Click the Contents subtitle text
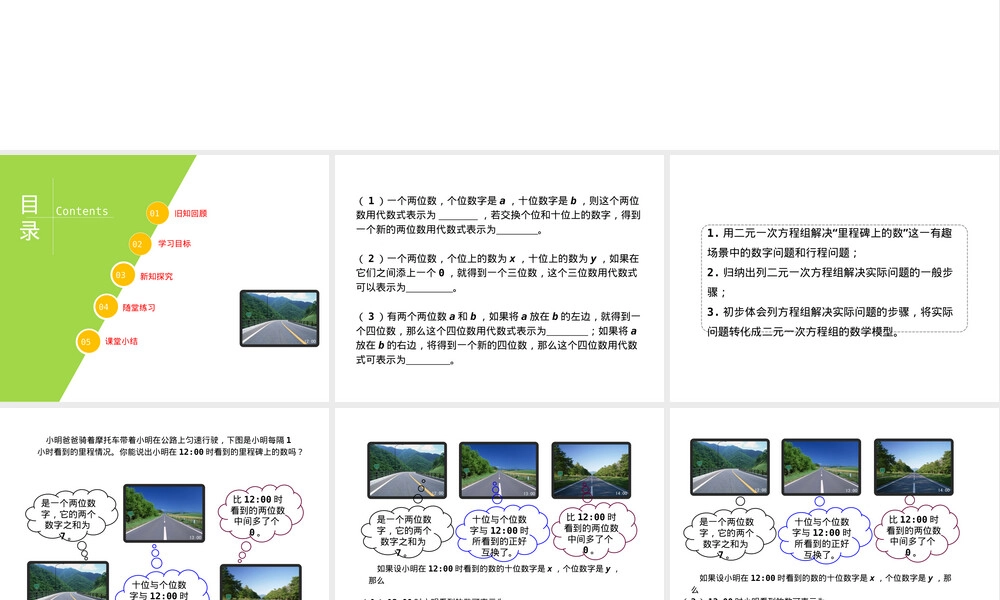This screenshot has width=1000, height=600. pyautogui.click(x=82, y=211)
